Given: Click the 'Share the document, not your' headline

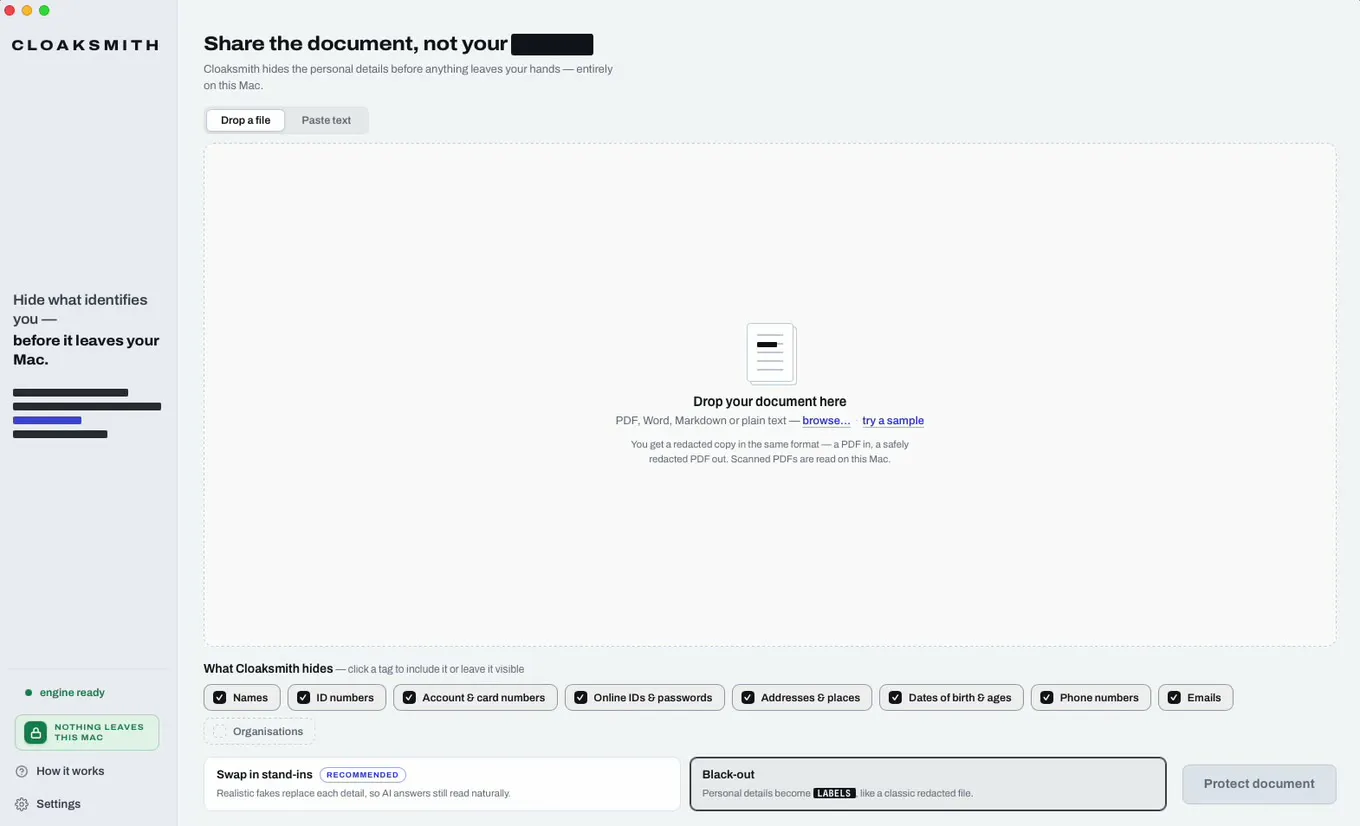Looking at the screenshot, I should pyautogui.click(x=356, y=44).
